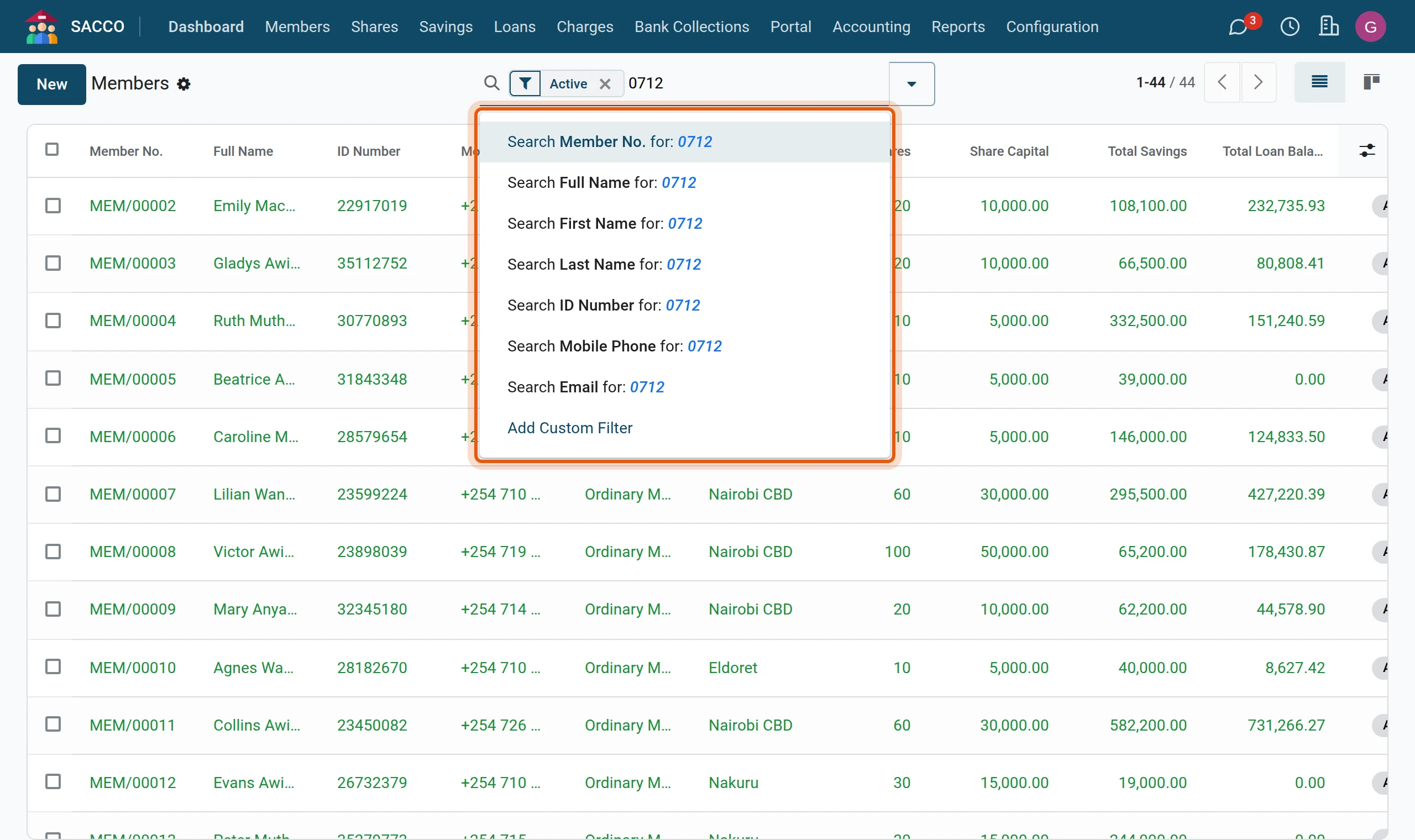
Task: Go to next page arrow
Action: coord(1258,83)
